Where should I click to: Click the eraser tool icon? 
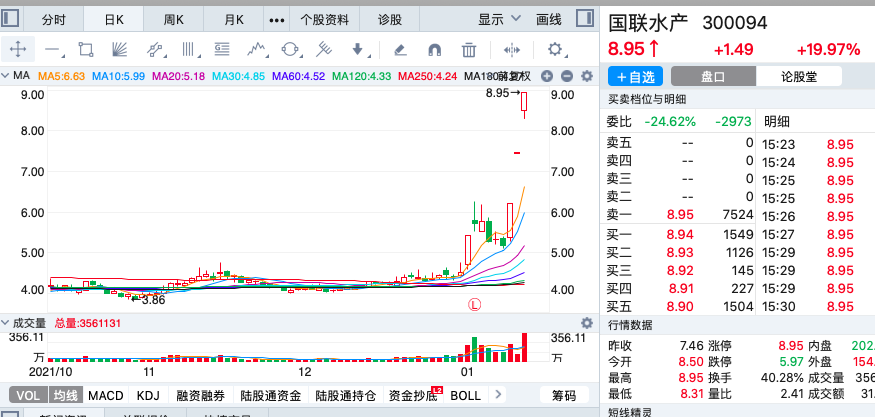[x=400, y=50]
